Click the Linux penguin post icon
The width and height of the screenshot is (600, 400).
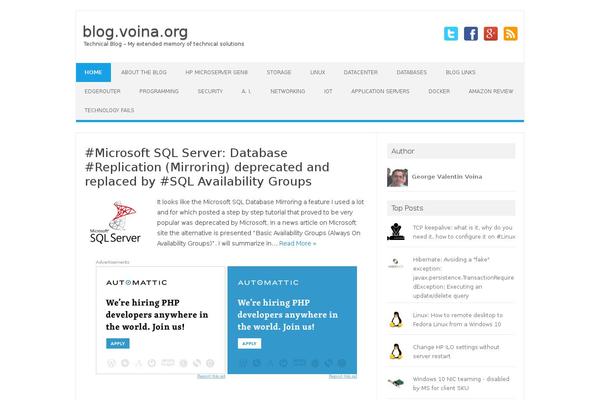point(396,319)
